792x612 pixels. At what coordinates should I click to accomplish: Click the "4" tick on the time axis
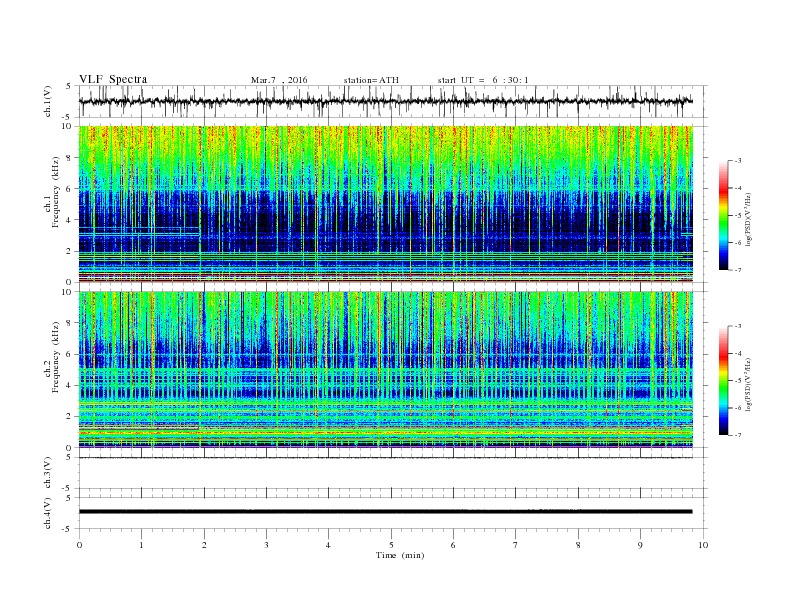pyautogui.click(x=328, y=545)
